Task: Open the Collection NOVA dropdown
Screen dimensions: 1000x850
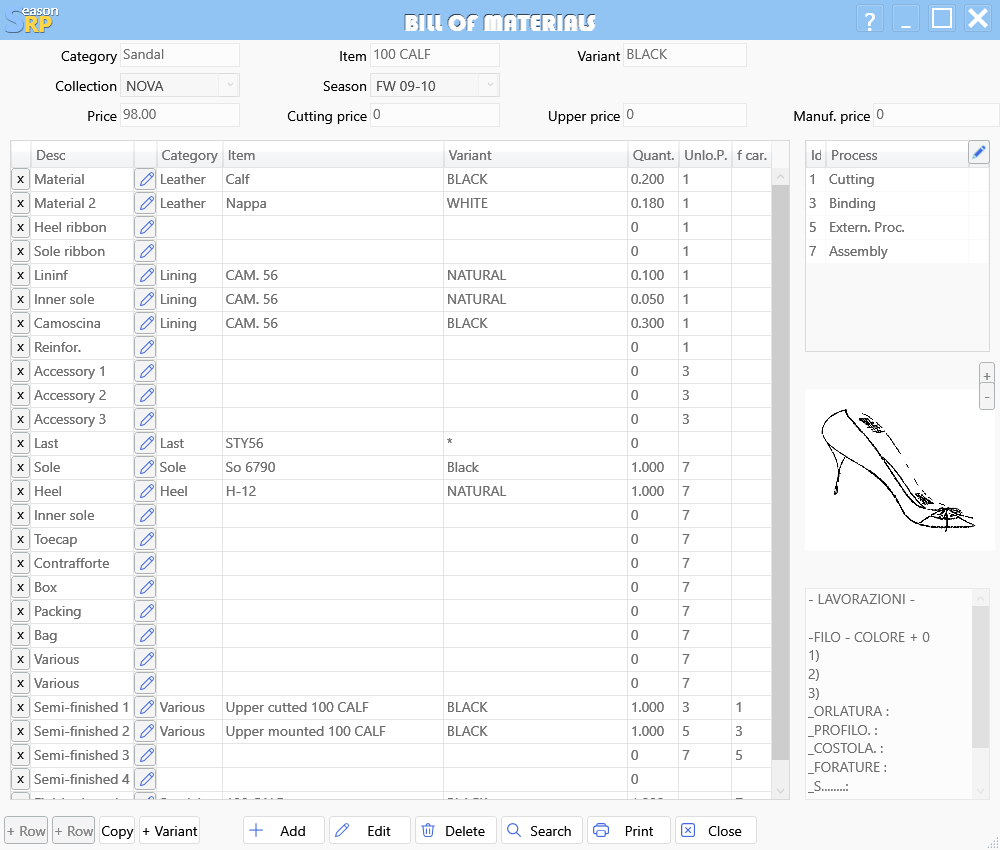Action: pyautogui.click(x=230, y=85)
